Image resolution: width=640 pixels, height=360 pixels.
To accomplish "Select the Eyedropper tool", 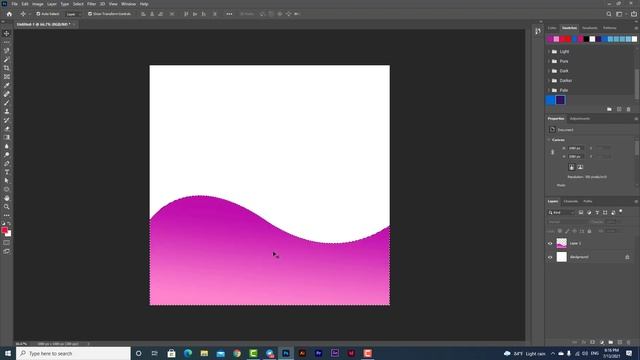I will [x=7, y=85].
